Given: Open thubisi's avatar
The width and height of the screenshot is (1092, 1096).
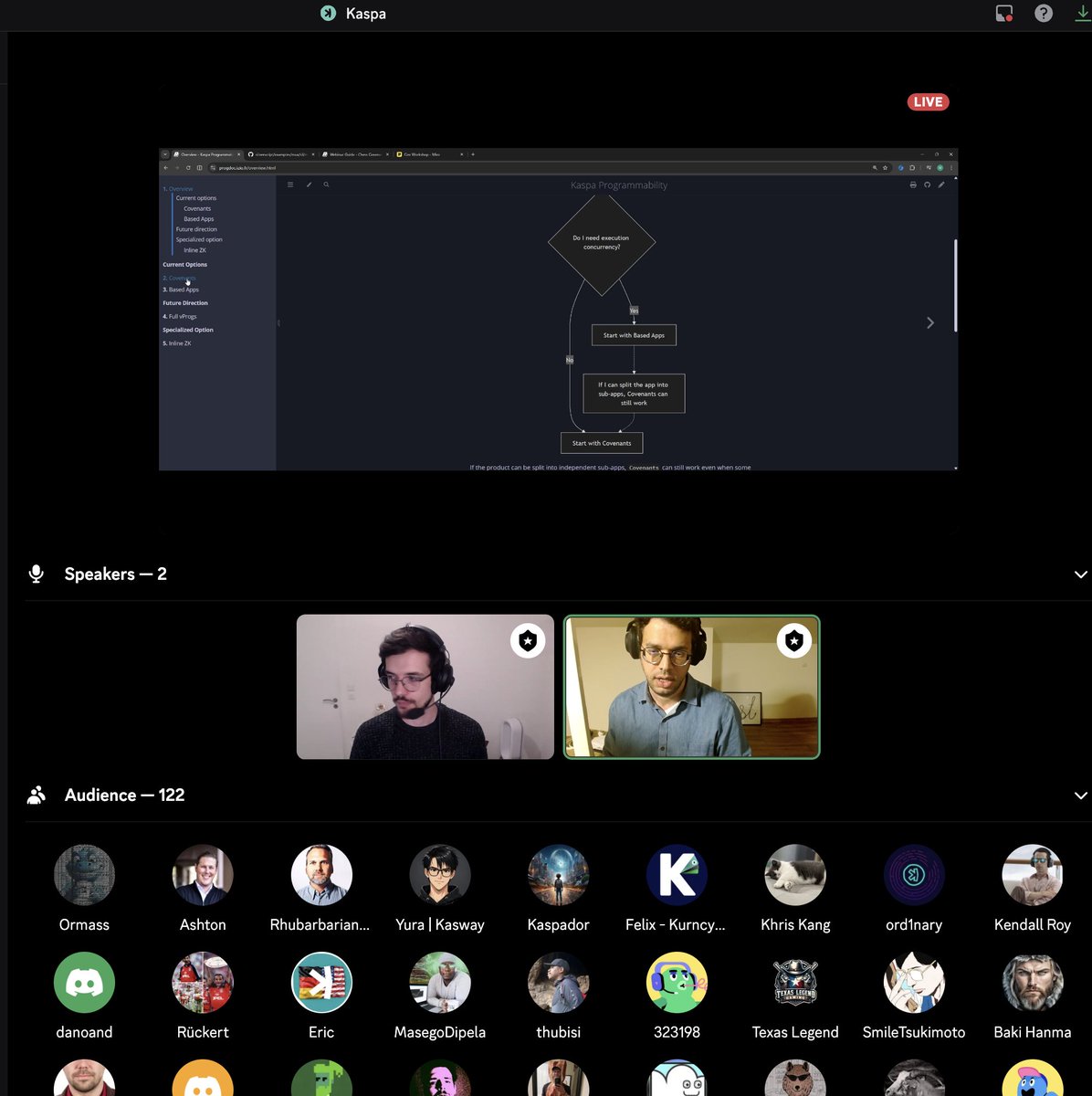Looking at the screenshot, I should click(558, 983).
